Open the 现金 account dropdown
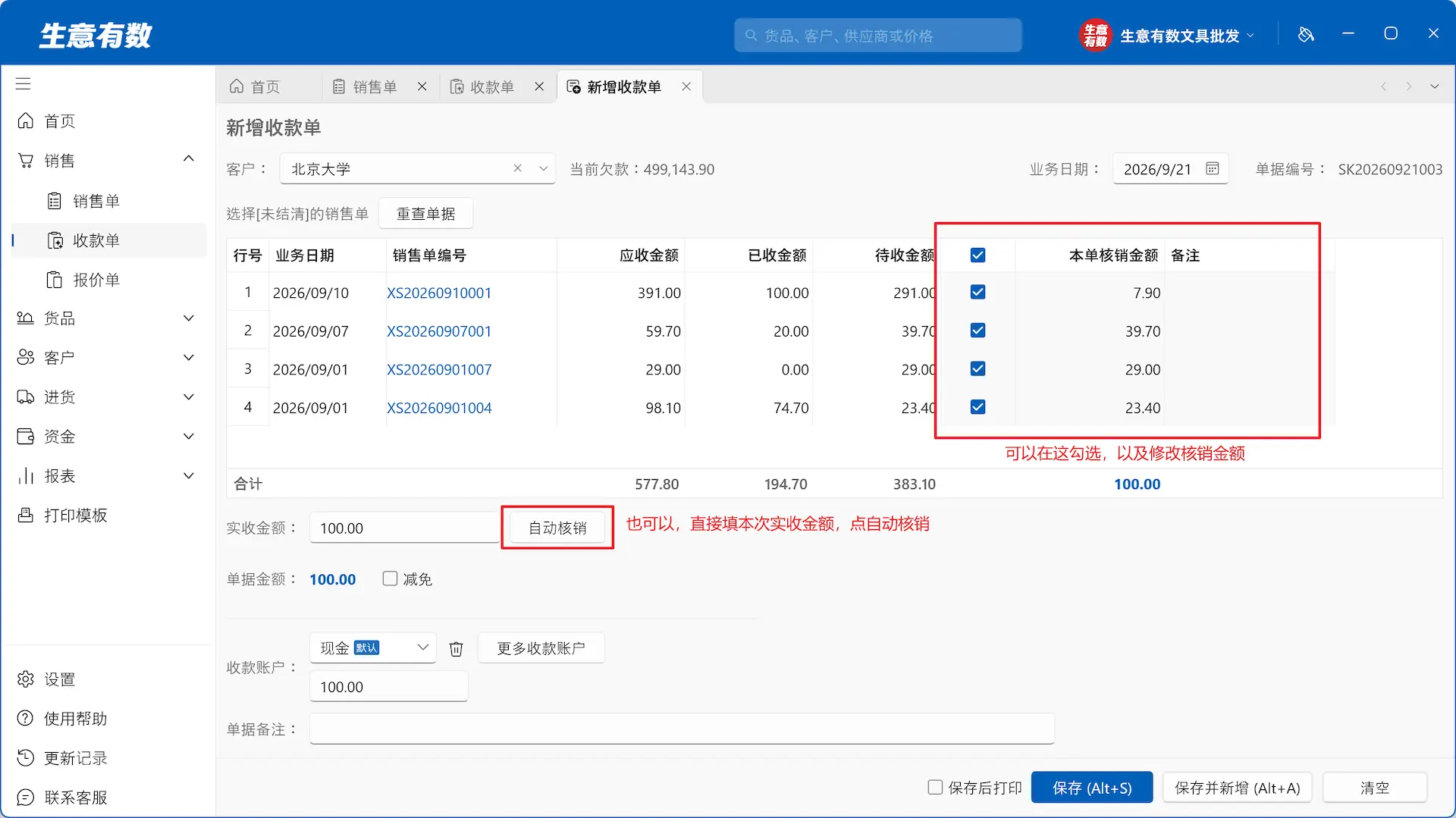Screen dimensions: 1456x818 pos(422,647)
